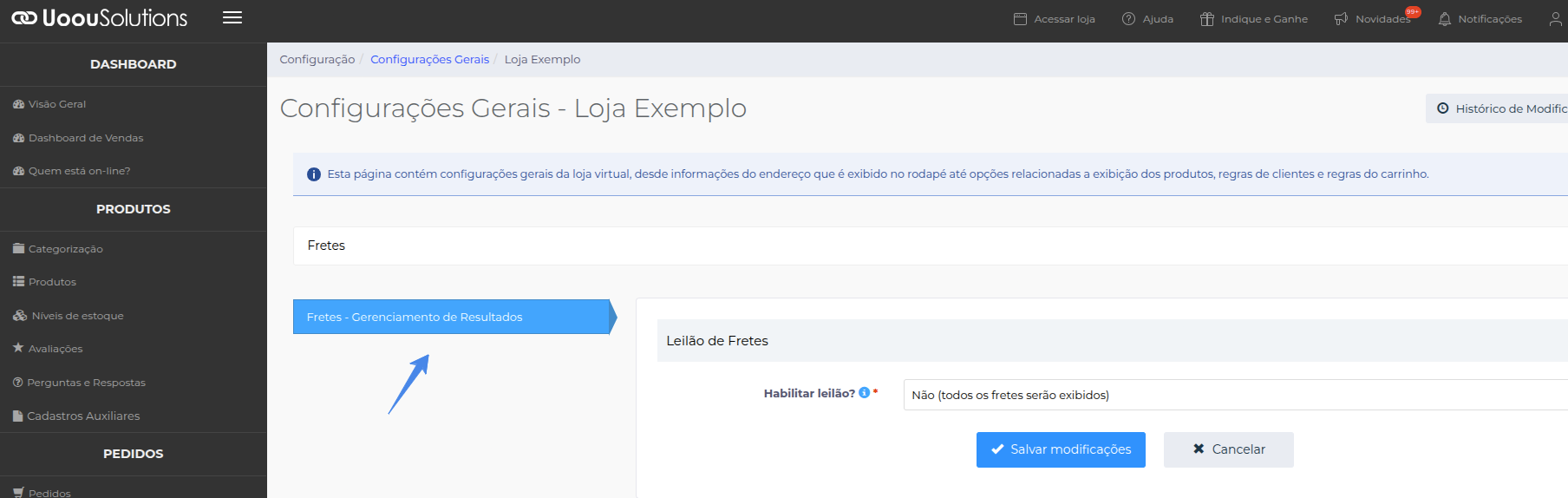Click Novidades link in top bar

click(x=1382, y=19)
